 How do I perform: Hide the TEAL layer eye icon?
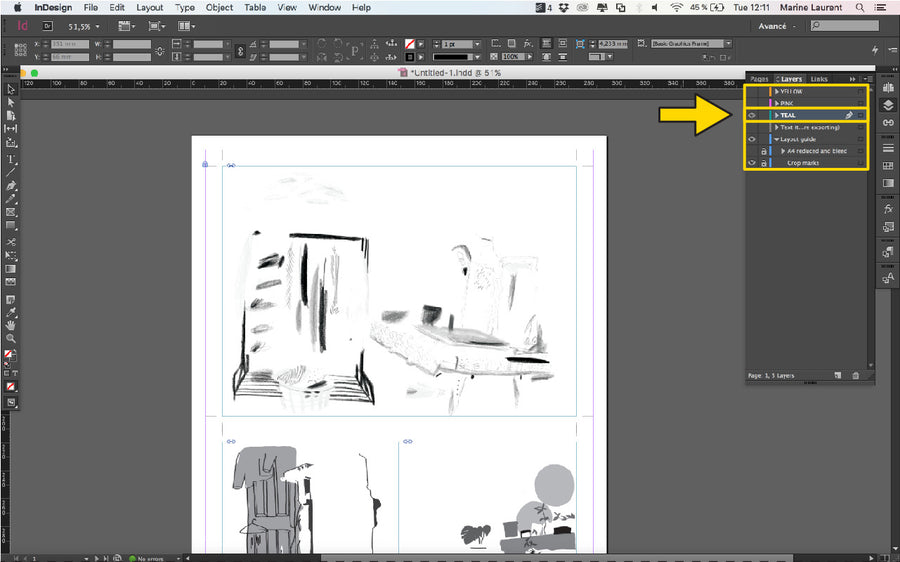click(751, 115)
